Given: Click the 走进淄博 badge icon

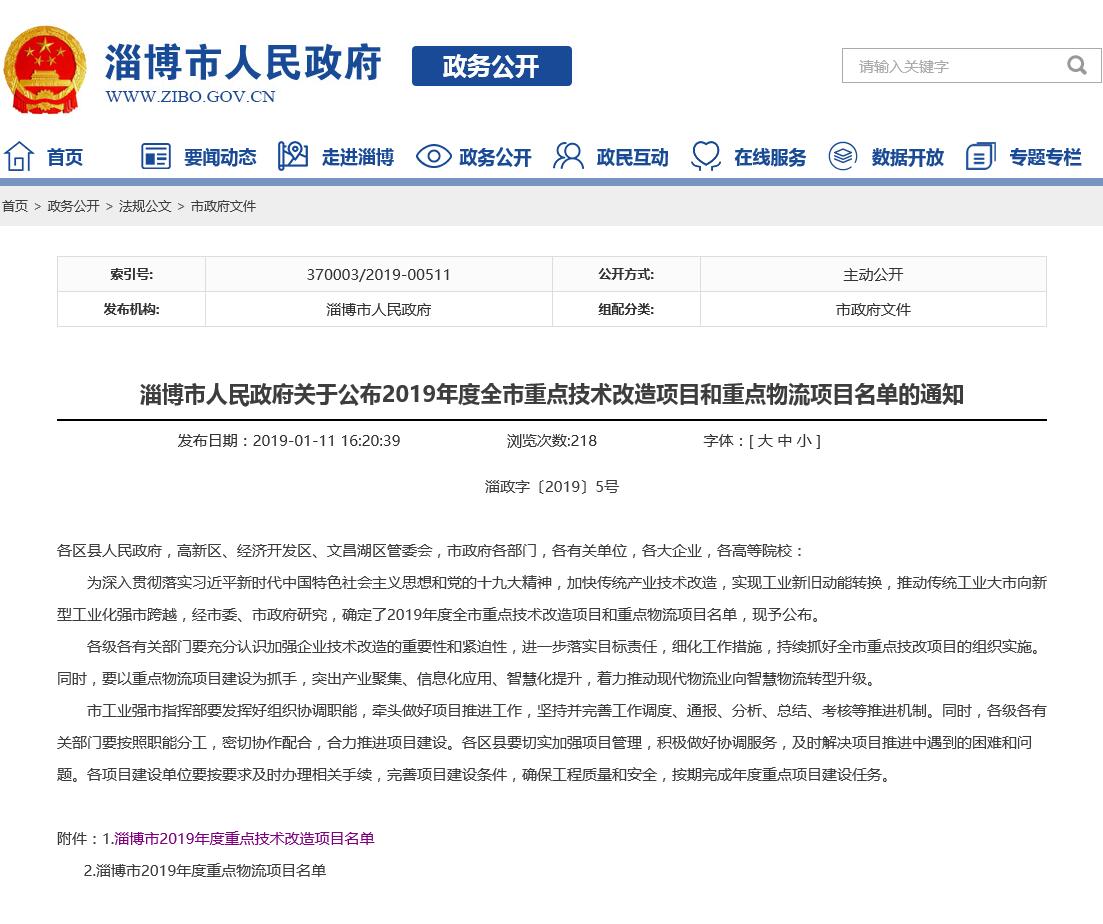Looking at the screenshot, I should click(x=292, y=156).
